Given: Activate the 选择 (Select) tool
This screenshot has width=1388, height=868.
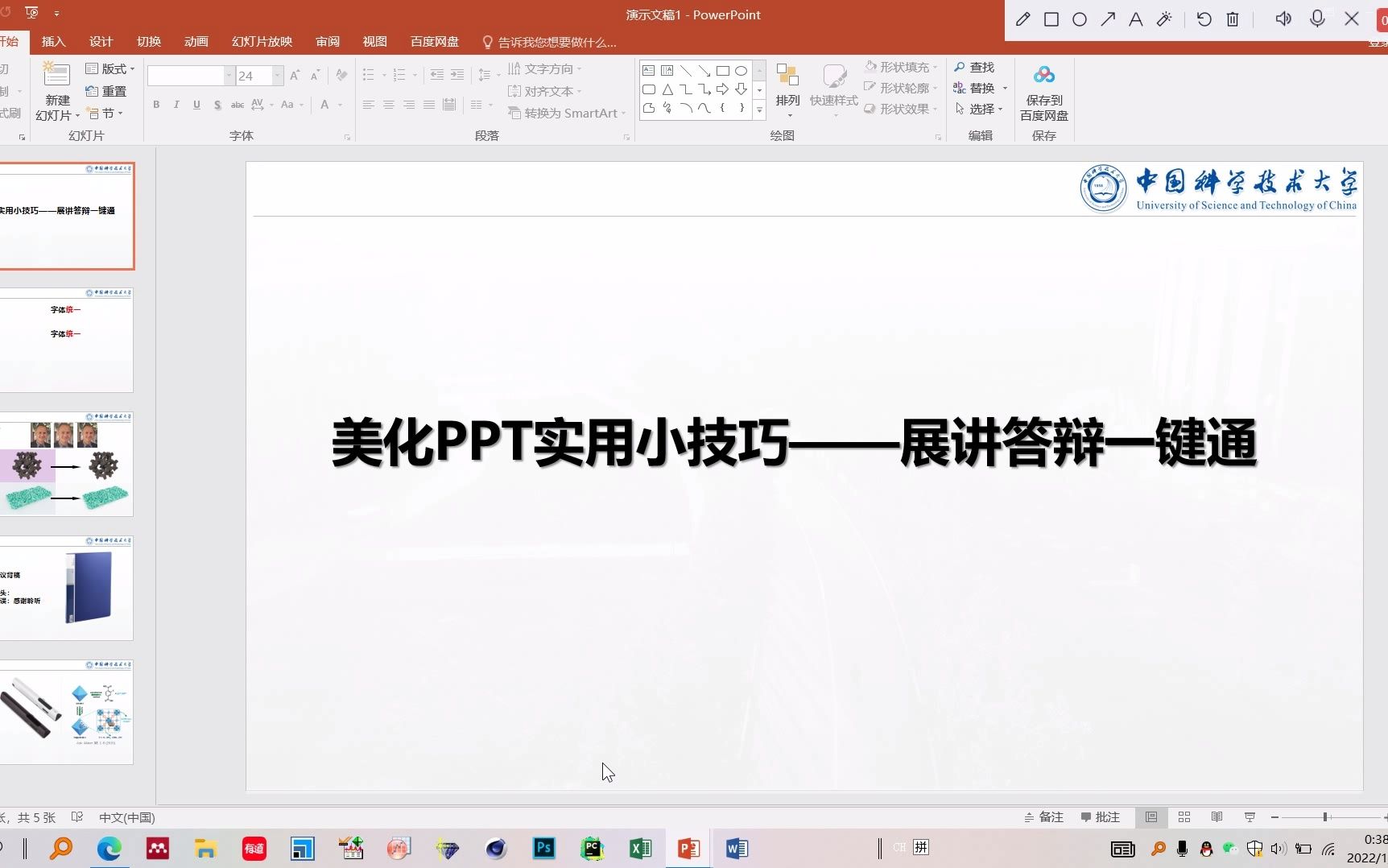Looking at the screenshot, I should pyautogui.click(x=977, y=110).
